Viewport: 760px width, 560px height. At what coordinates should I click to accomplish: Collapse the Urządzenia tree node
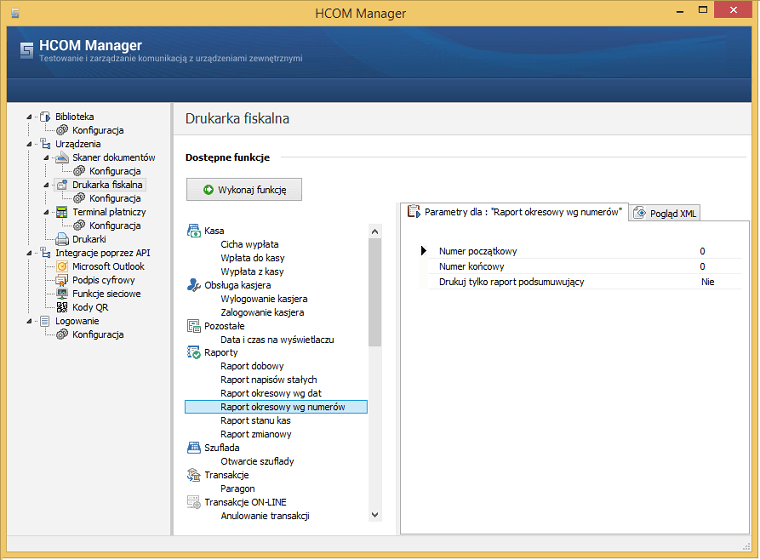pyautogui.click(x=30, y=144)
